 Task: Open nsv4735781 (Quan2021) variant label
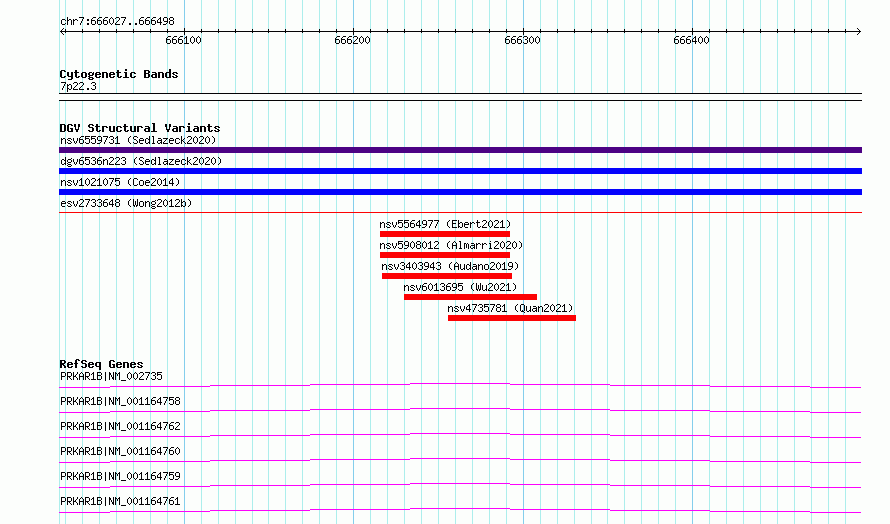510,308
